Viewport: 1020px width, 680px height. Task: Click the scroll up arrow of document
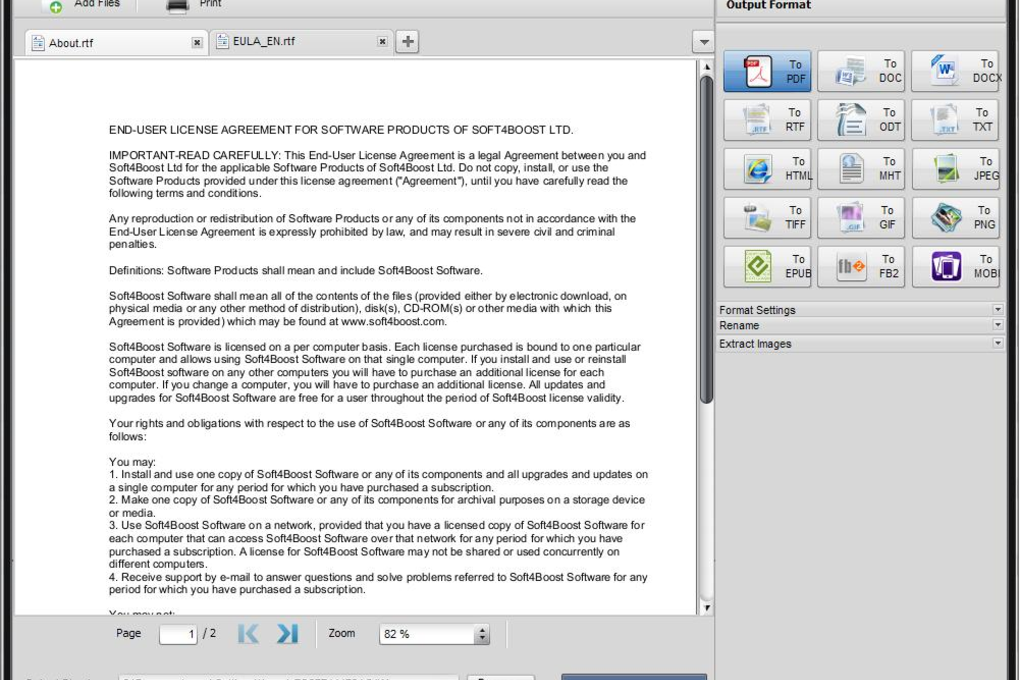tap(707, 66)
